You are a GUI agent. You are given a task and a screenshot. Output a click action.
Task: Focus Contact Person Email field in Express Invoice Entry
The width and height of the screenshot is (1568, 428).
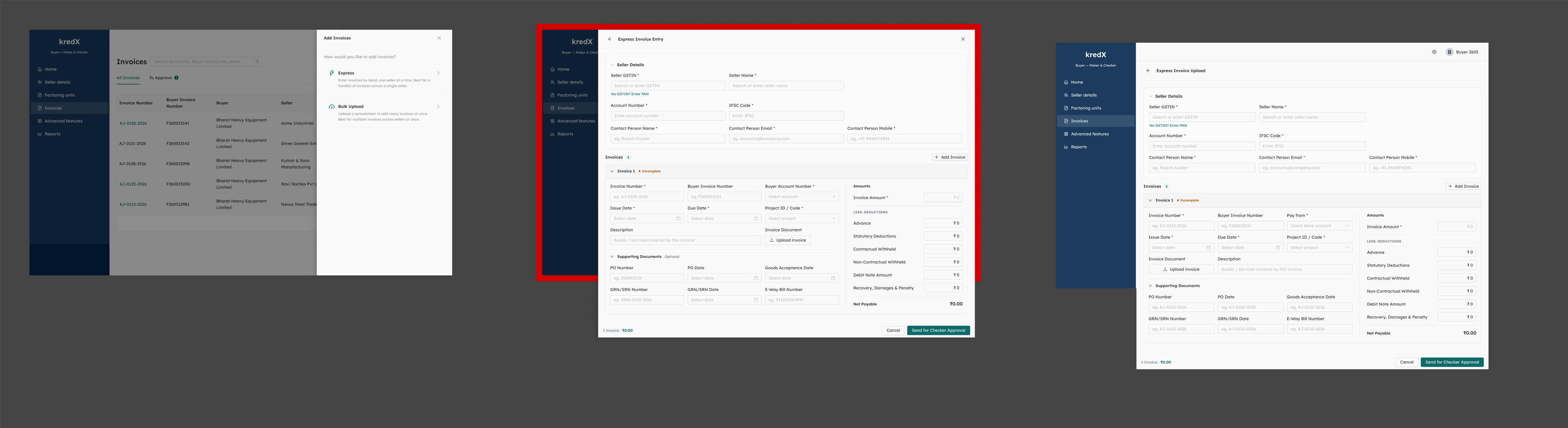pos(786,139)
